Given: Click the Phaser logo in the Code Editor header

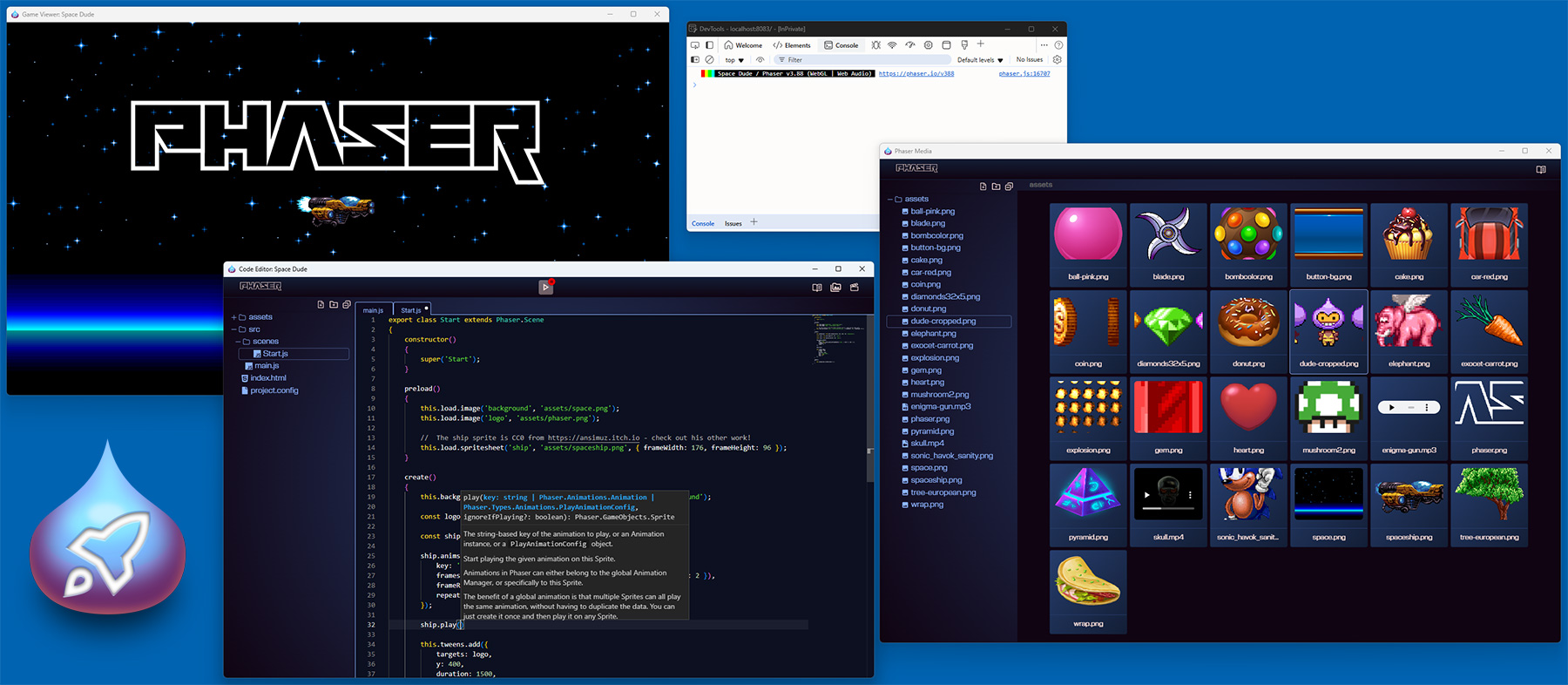Looking at the screenshot, I should (260, 286).
